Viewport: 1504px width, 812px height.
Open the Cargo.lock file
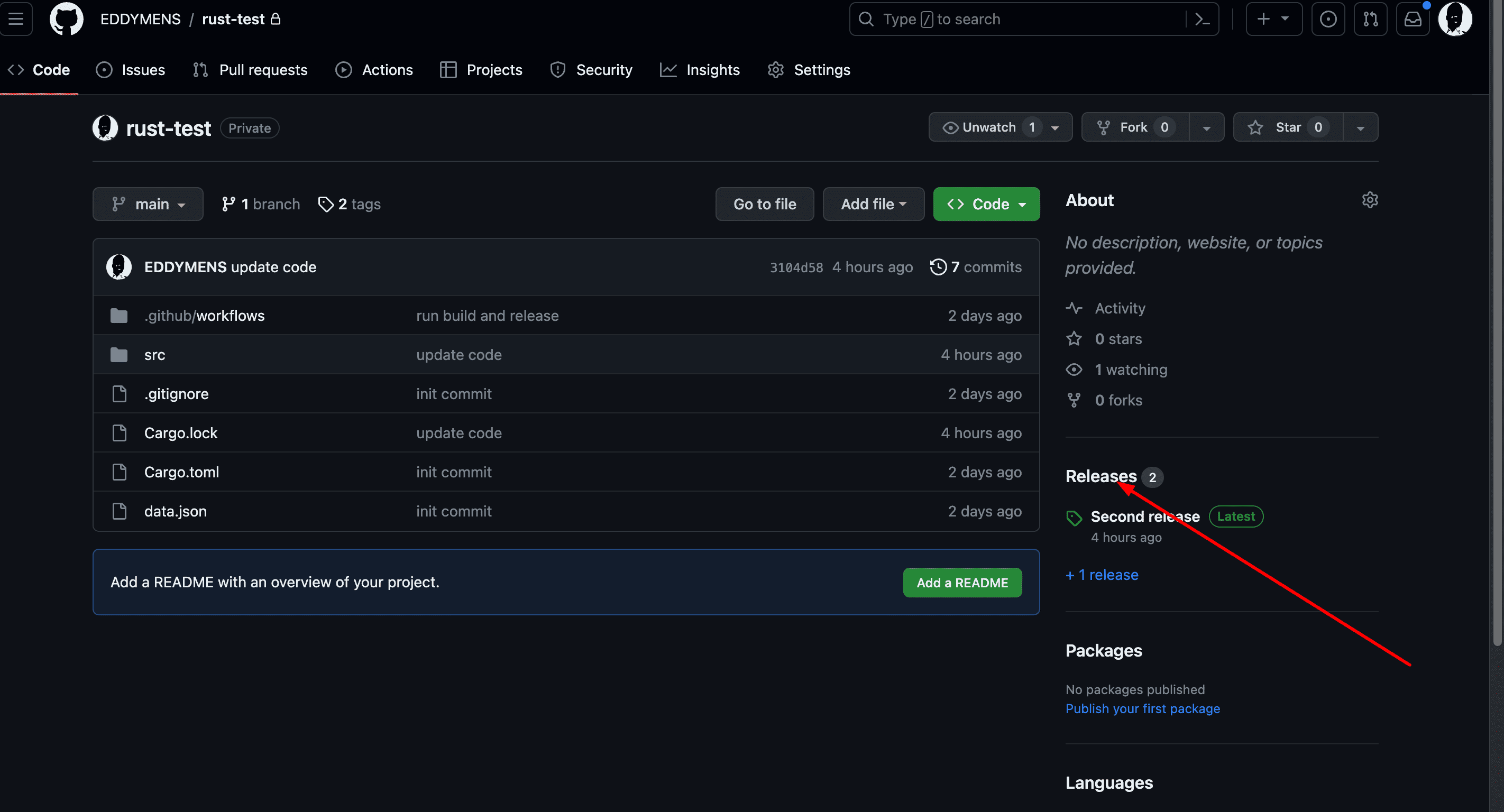(x=181, y=433)
